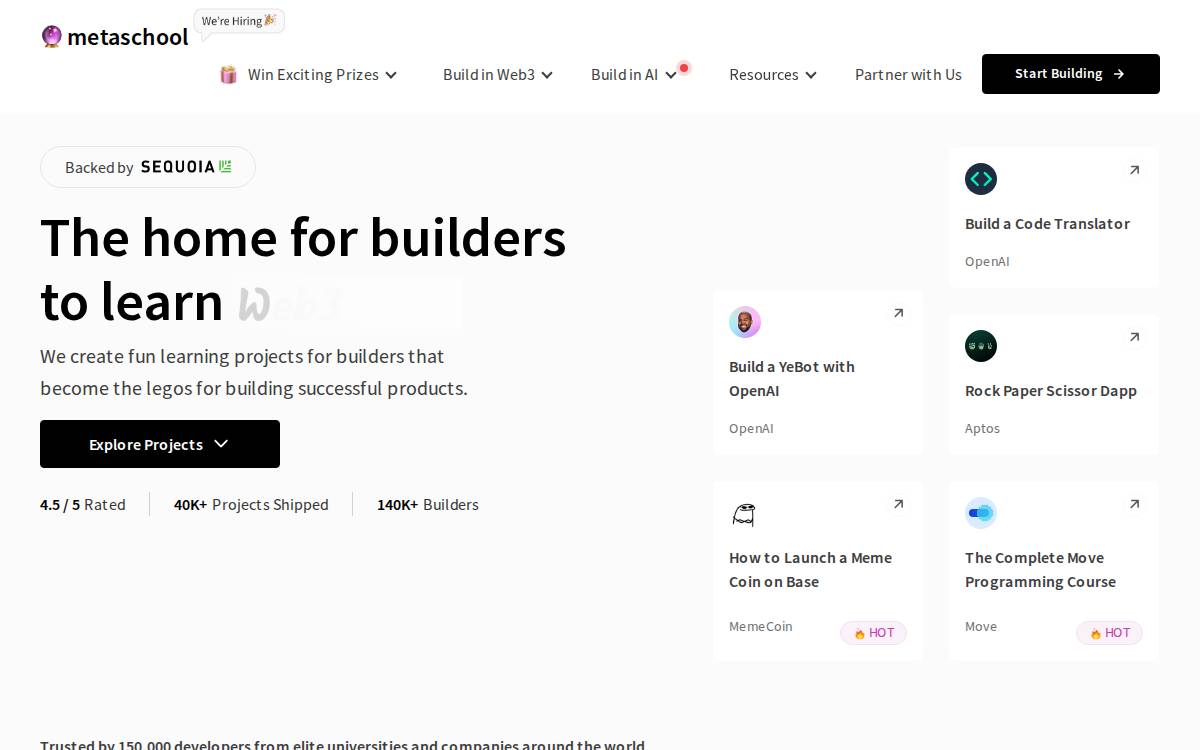1200x750 pixels.
Task: Click the Start Building button
Action: [x=1071, y=74]
